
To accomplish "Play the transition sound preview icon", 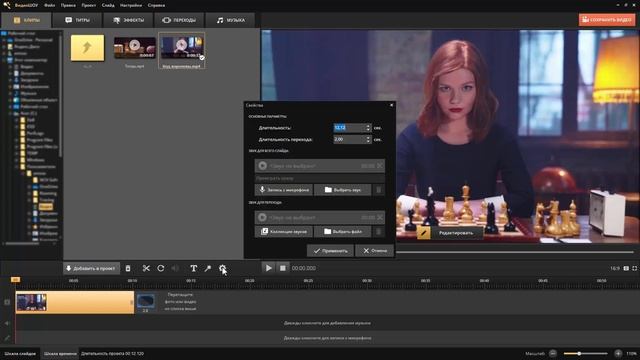I will point(262,217).
